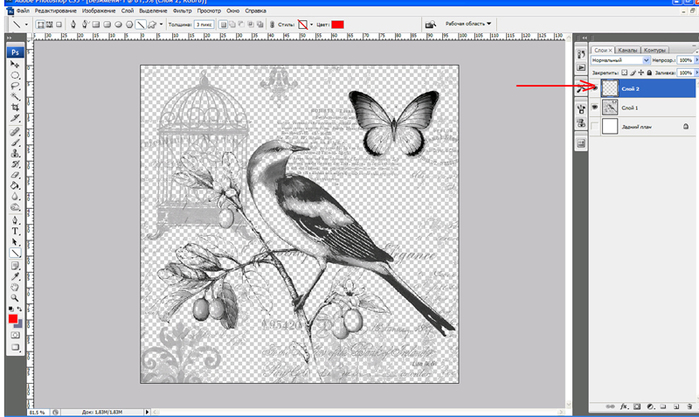Image resolution: width=699 pixels, height=417 pixels.
Task: Open status bar info arrow
Action: [x=147, y=412]
